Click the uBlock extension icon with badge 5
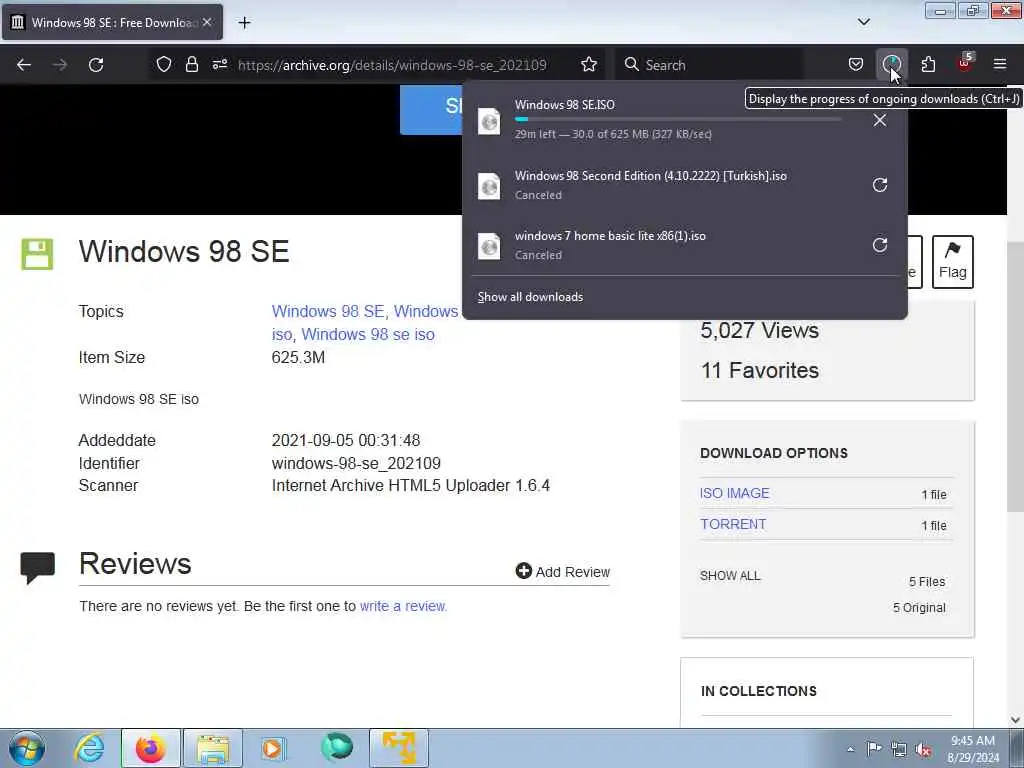The width and height of the screenshot is (1024, 768). coord(965,63)
